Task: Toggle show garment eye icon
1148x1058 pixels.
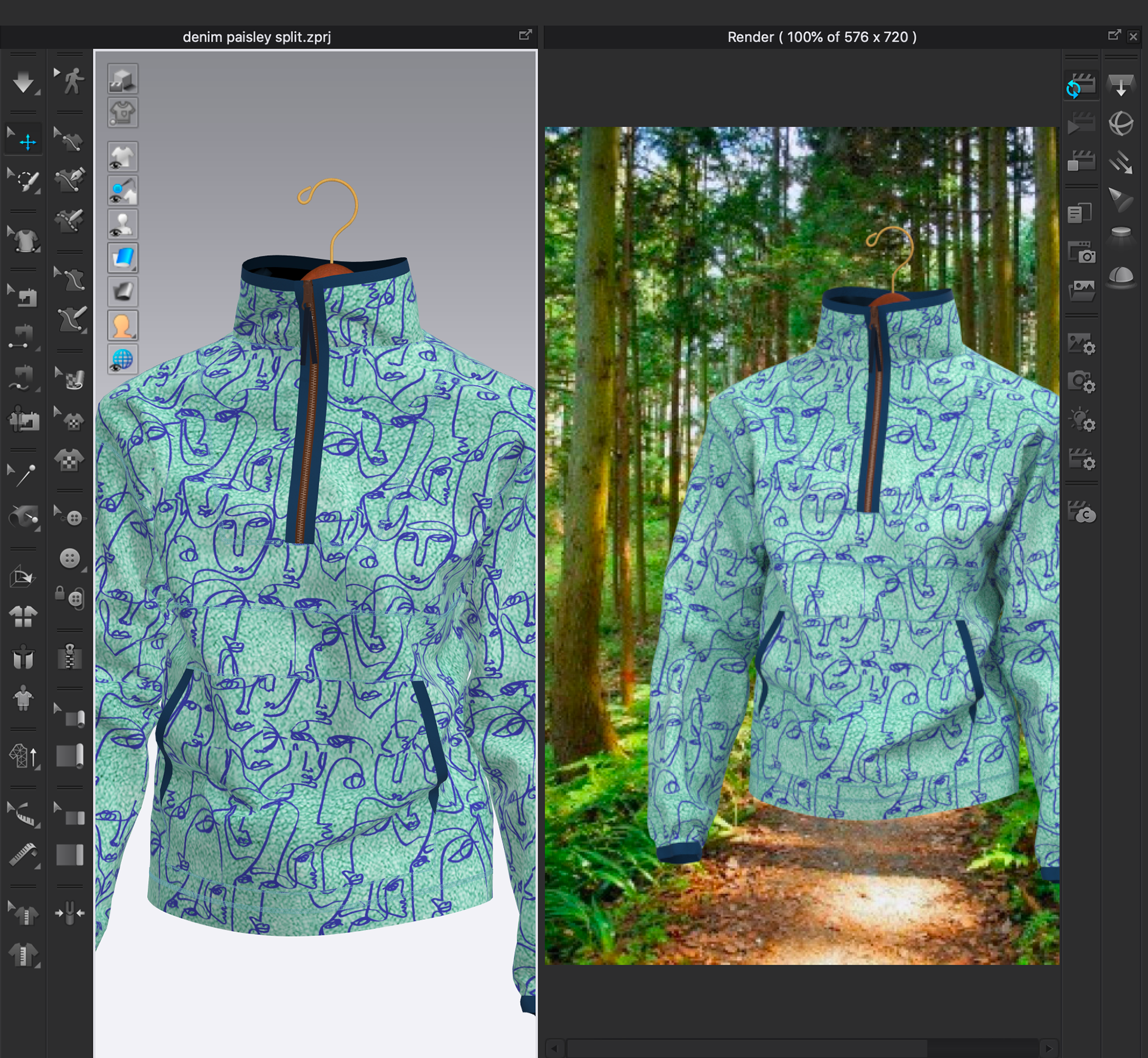Action: click(123, 157)
